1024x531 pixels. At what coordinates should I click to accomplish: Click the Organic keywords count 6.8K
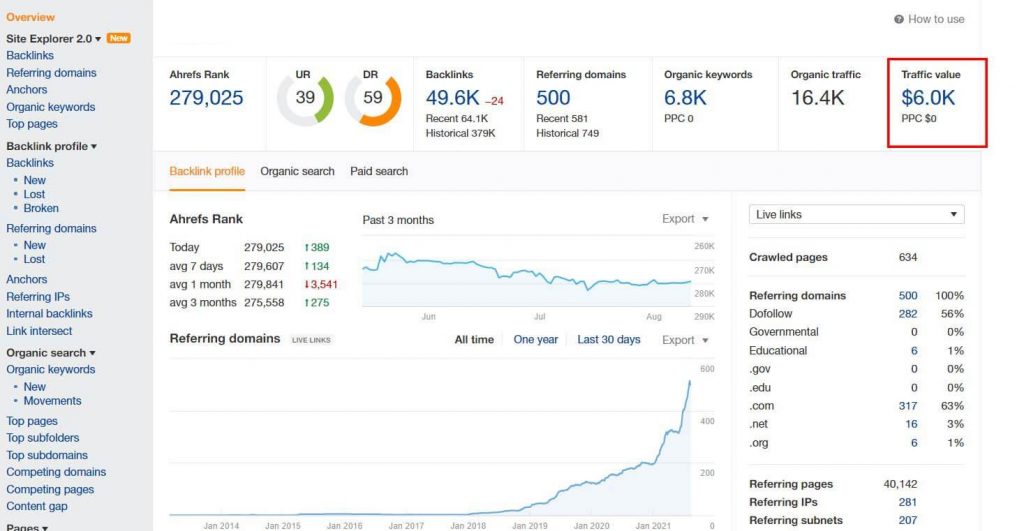685,98
